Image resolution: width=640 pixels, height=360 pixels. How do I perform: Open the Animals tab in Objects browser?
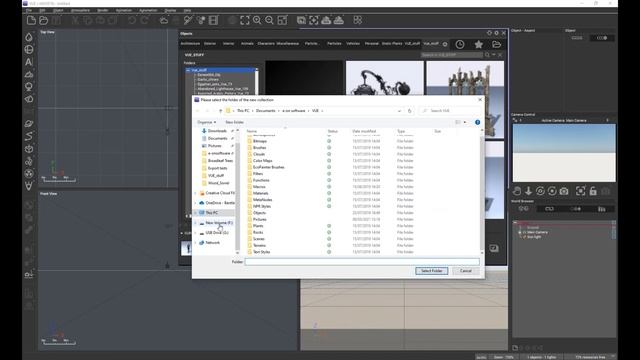(x=247, y=43)
